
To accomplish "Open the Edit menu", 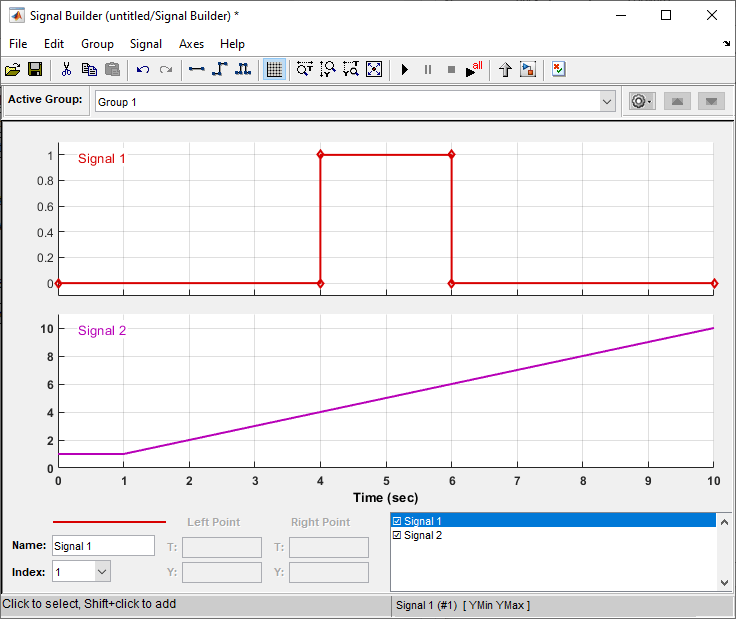I will click(x=54, y=44).
